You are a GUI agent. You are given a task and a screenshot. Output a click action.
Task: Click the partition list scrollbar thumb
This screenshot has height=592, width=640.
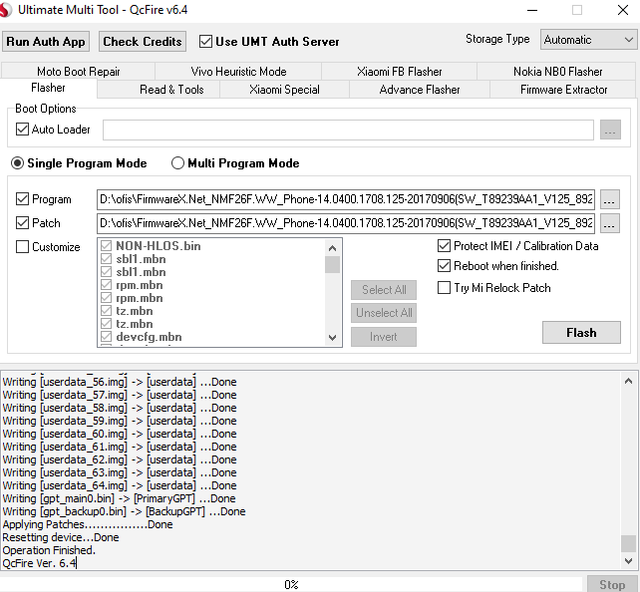(332, 264)
